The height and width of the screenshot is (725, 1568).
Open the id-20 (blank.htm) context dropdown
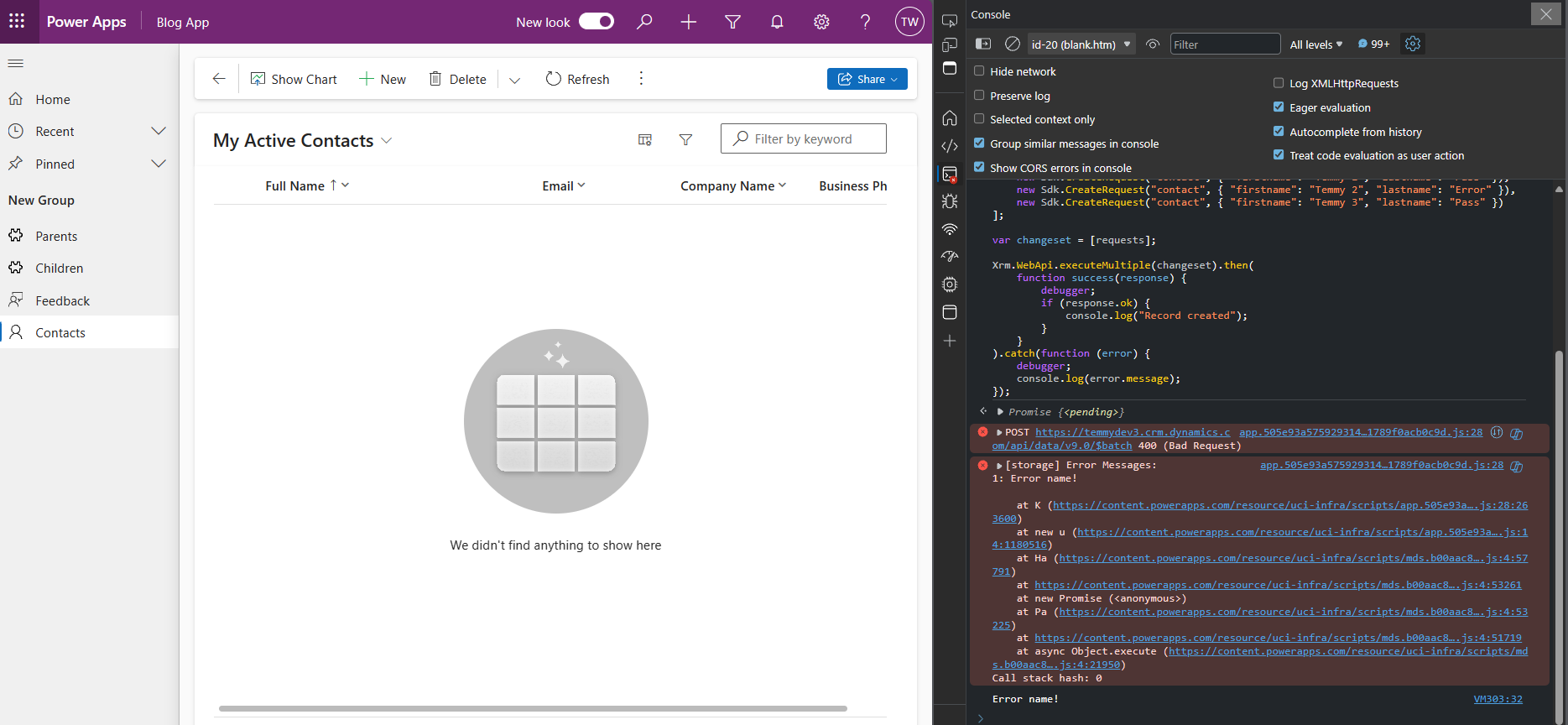click(1081, 44)
